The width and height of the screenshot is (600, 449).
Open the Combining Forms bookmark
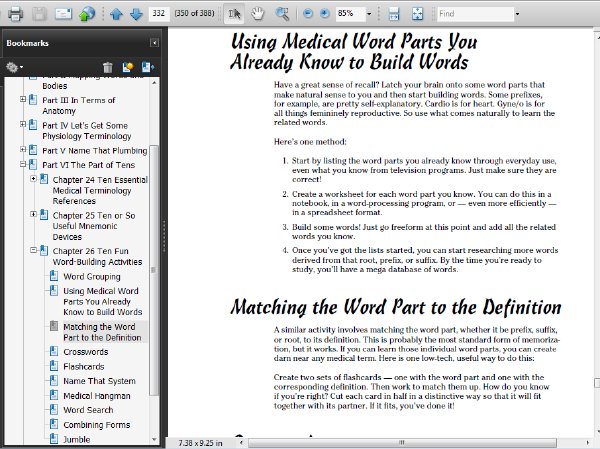tap(96, 425)
